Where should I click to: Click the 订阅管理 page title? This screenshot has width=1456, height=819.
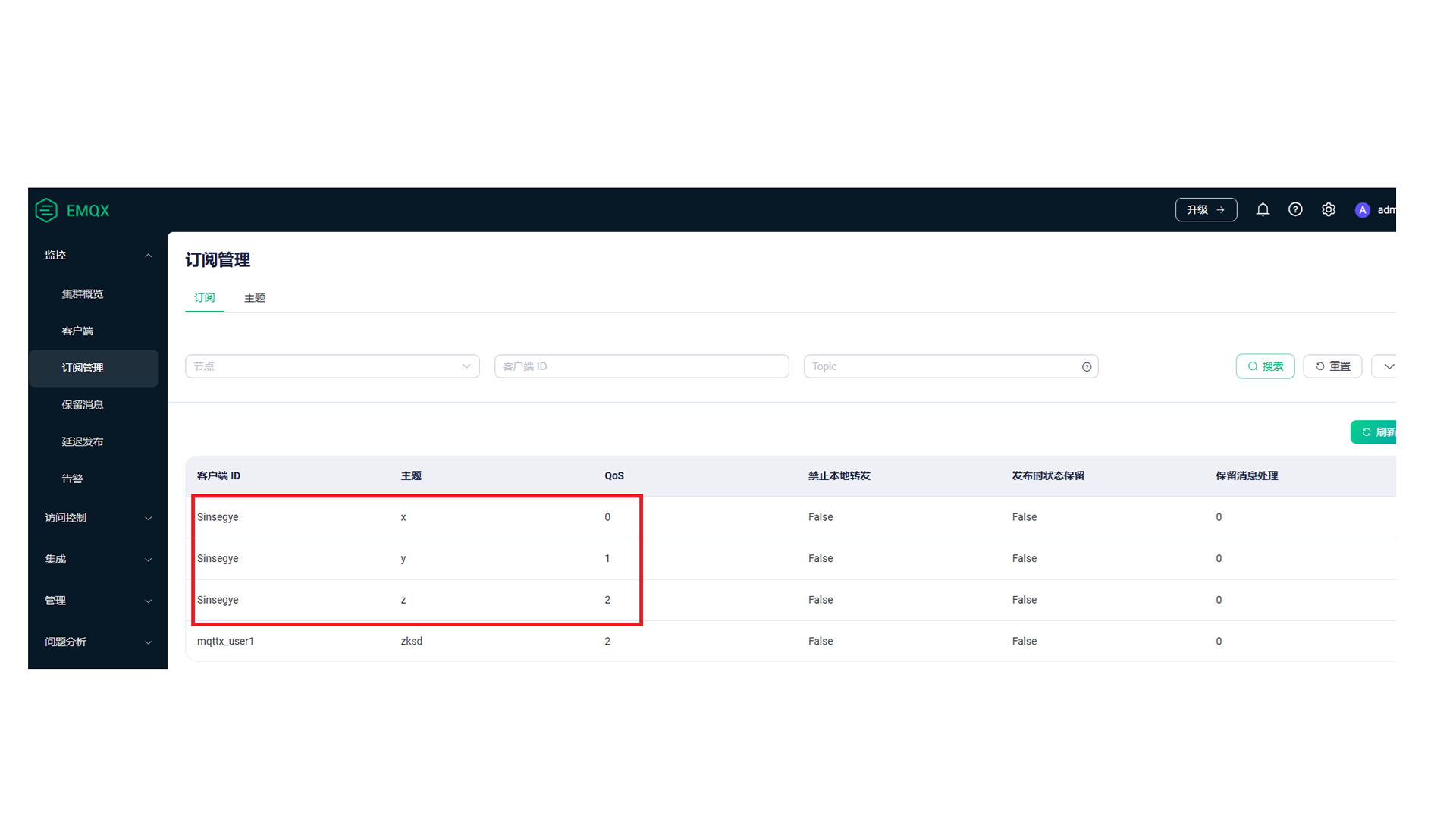tap(218, 260)
